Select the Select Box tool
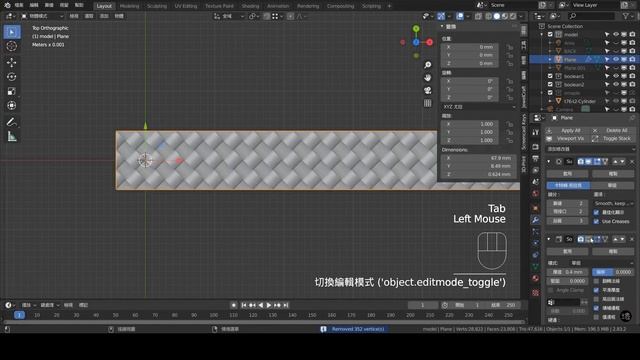 (x=12, y=32)
